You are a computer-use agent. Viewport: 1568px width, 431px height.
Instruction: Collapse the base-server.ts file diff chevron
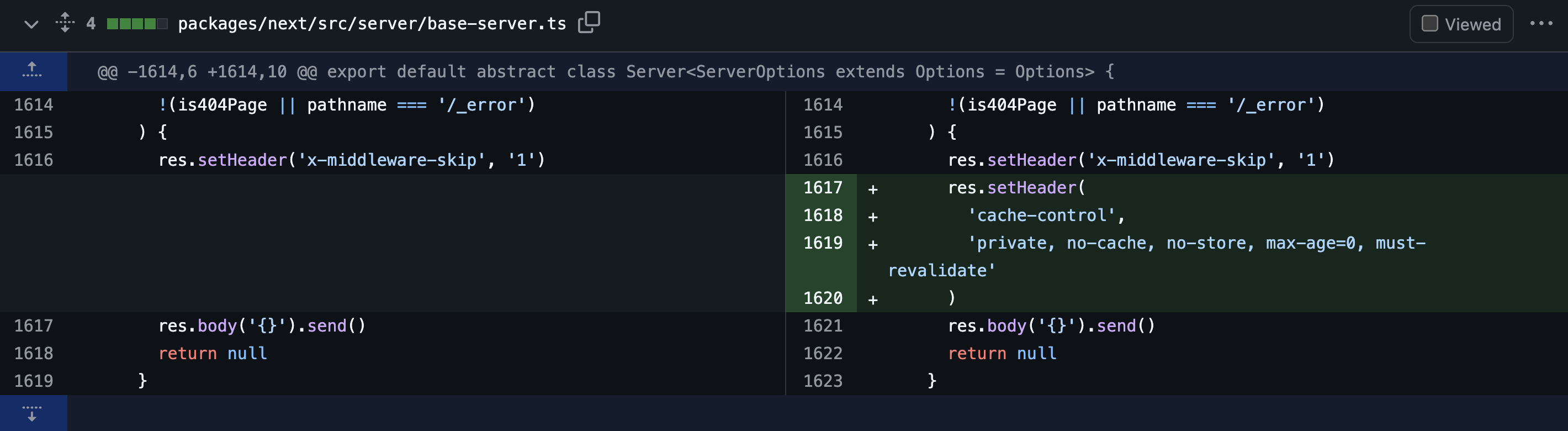[x=31, y=24]
